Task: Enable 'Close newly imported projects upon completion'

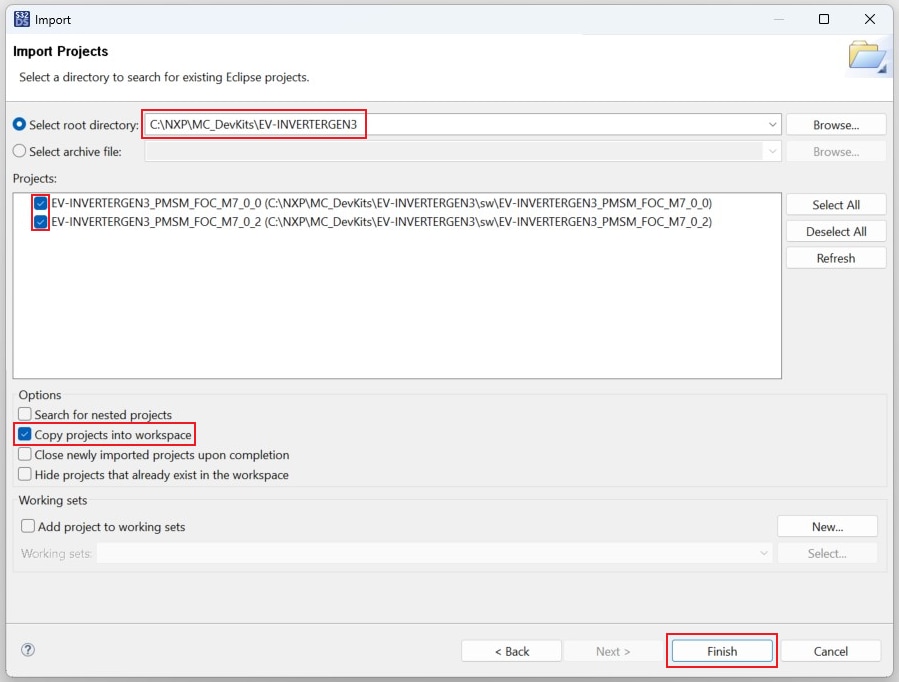Action: 25,455
